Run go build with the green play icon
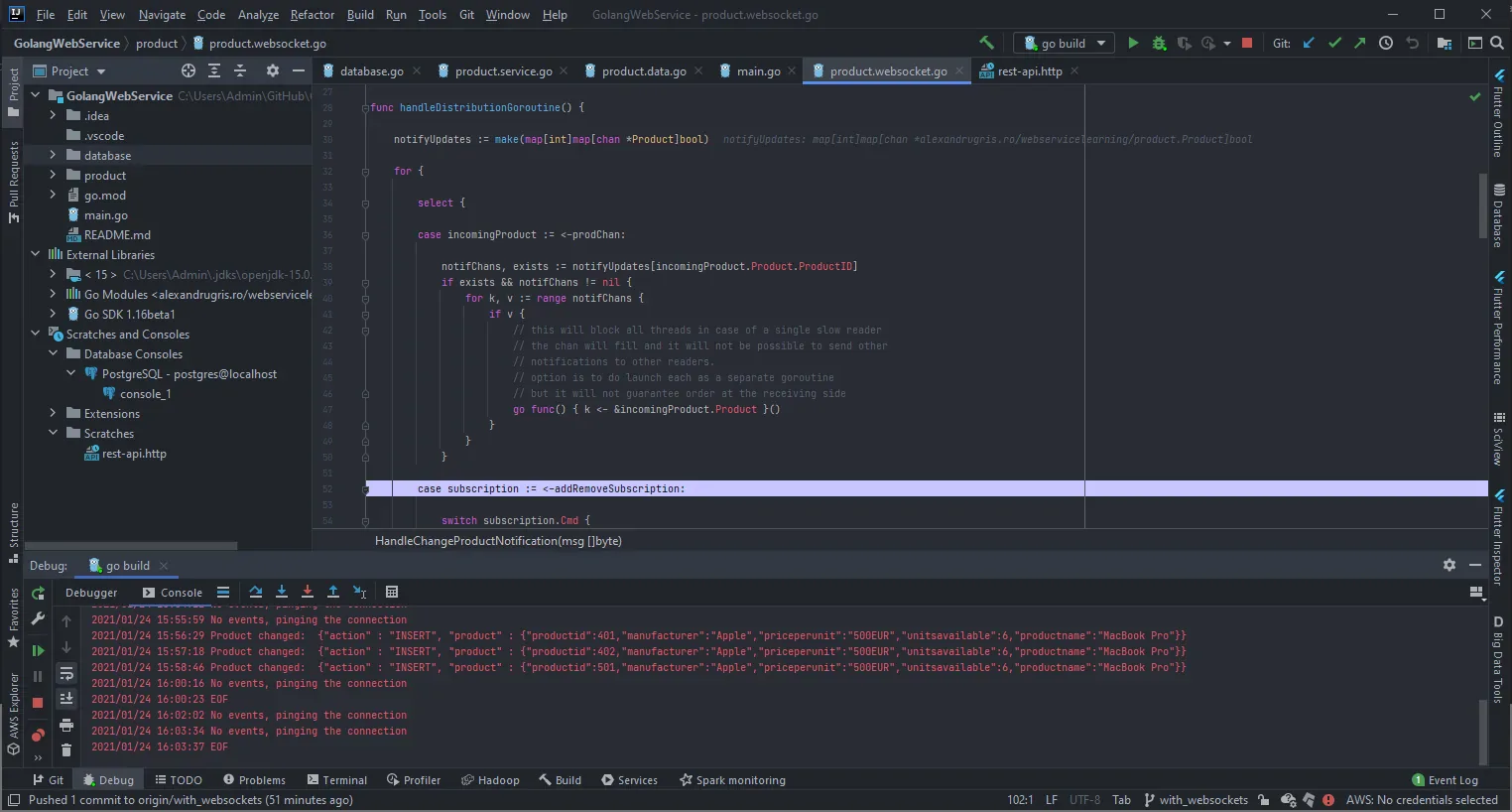1512x812 pixels. click(x=1133, y=43)
